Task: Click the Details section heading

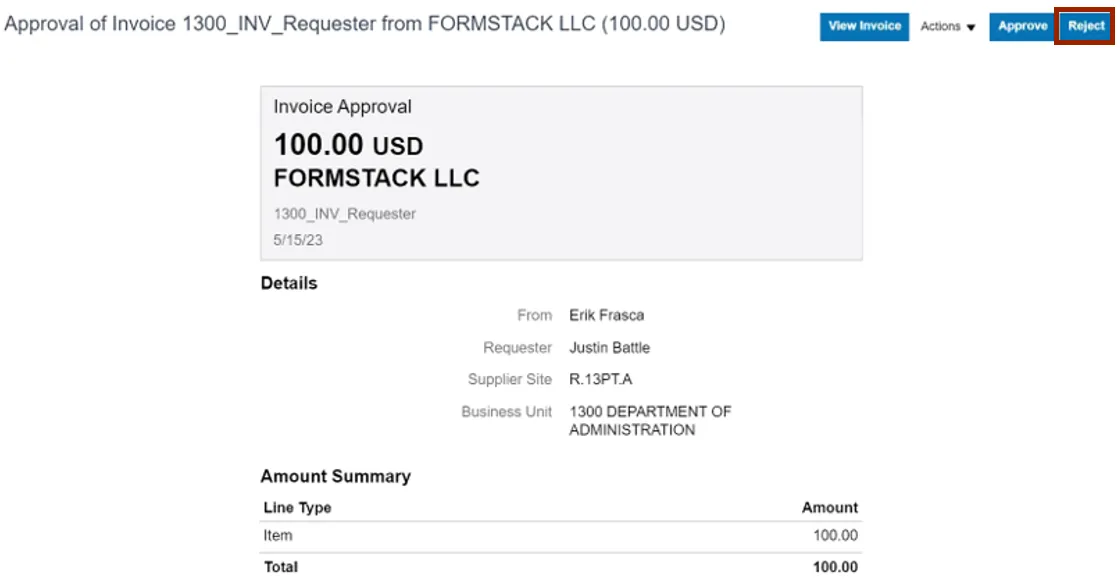Action: [288, 284]
